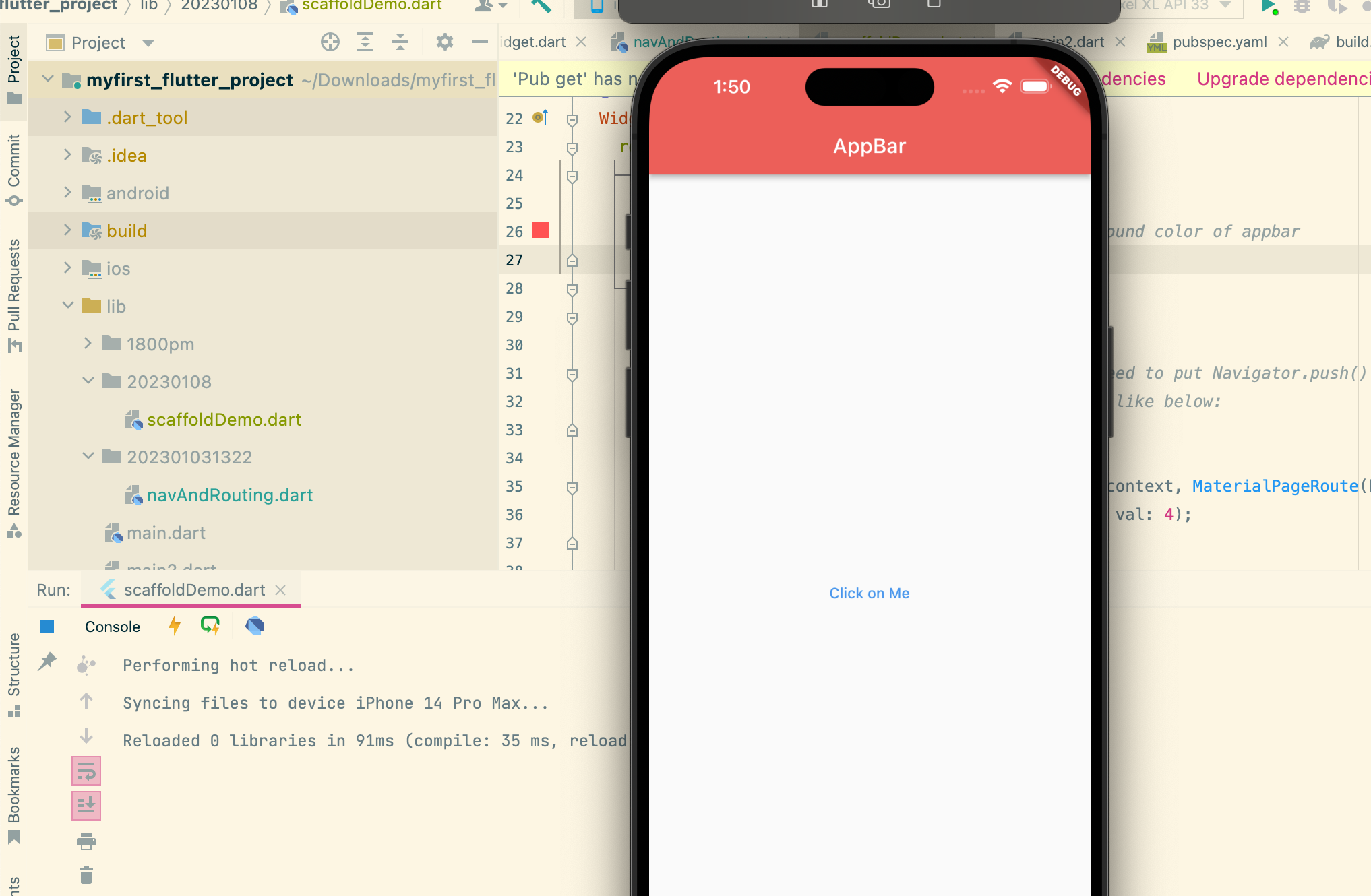This screenshot has width=1371, height=896.
Task: Switch to pubspec.yaml editor tab
Action: pos(1219,42)
